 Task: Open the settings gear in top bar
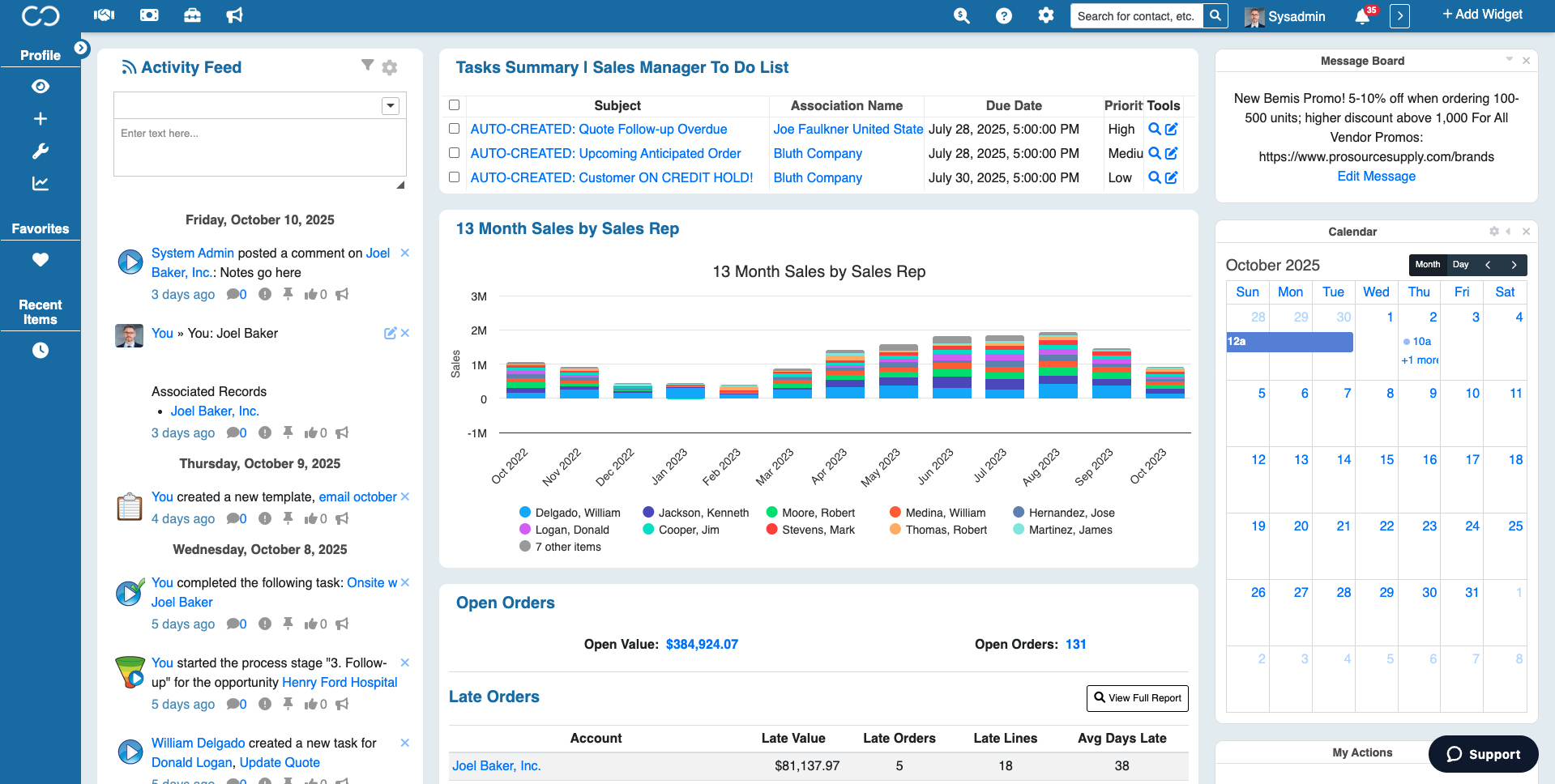[x=1046, y=15]
